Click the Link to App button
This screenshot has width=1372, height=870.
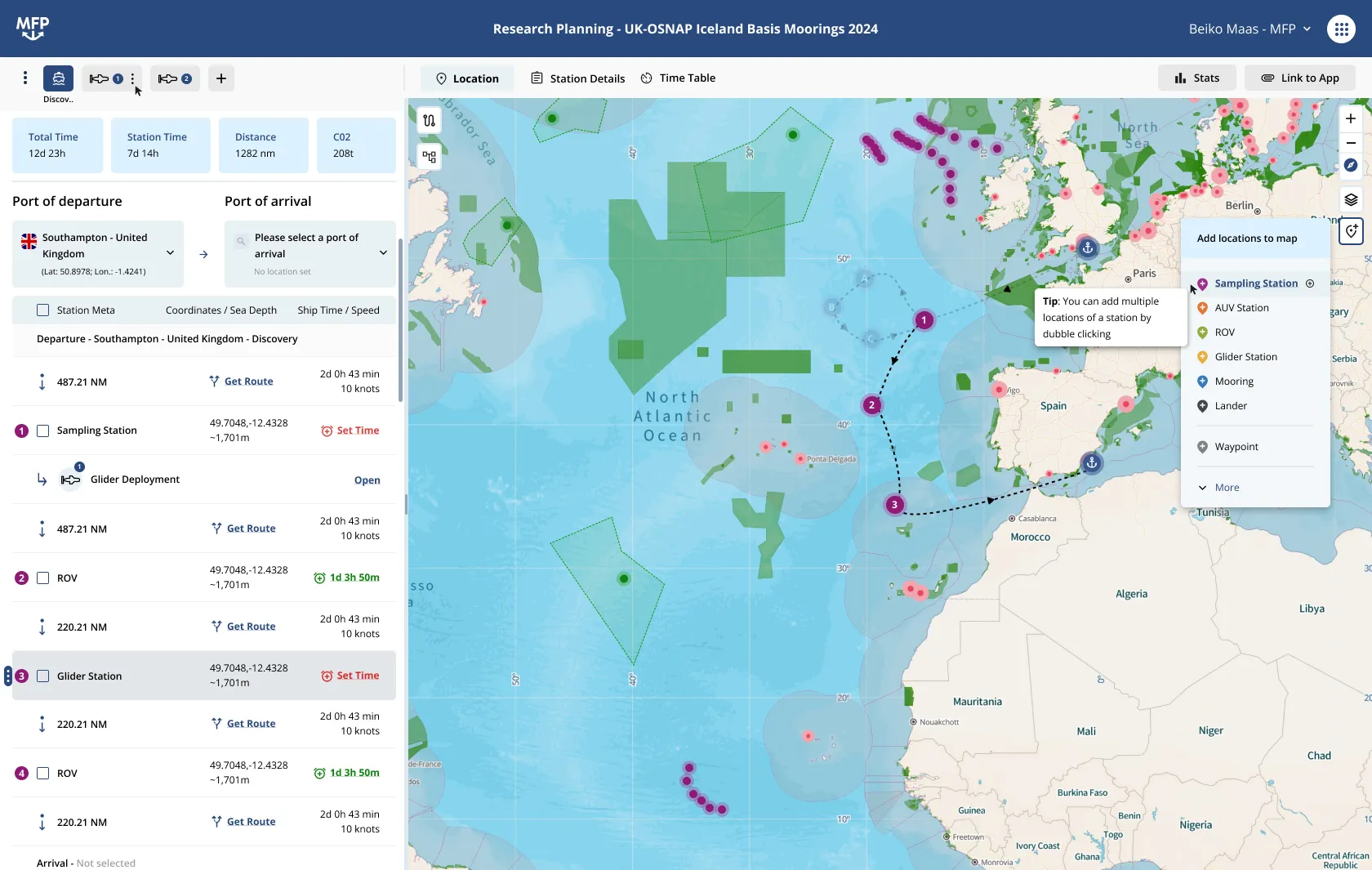tap(1300, 78)
